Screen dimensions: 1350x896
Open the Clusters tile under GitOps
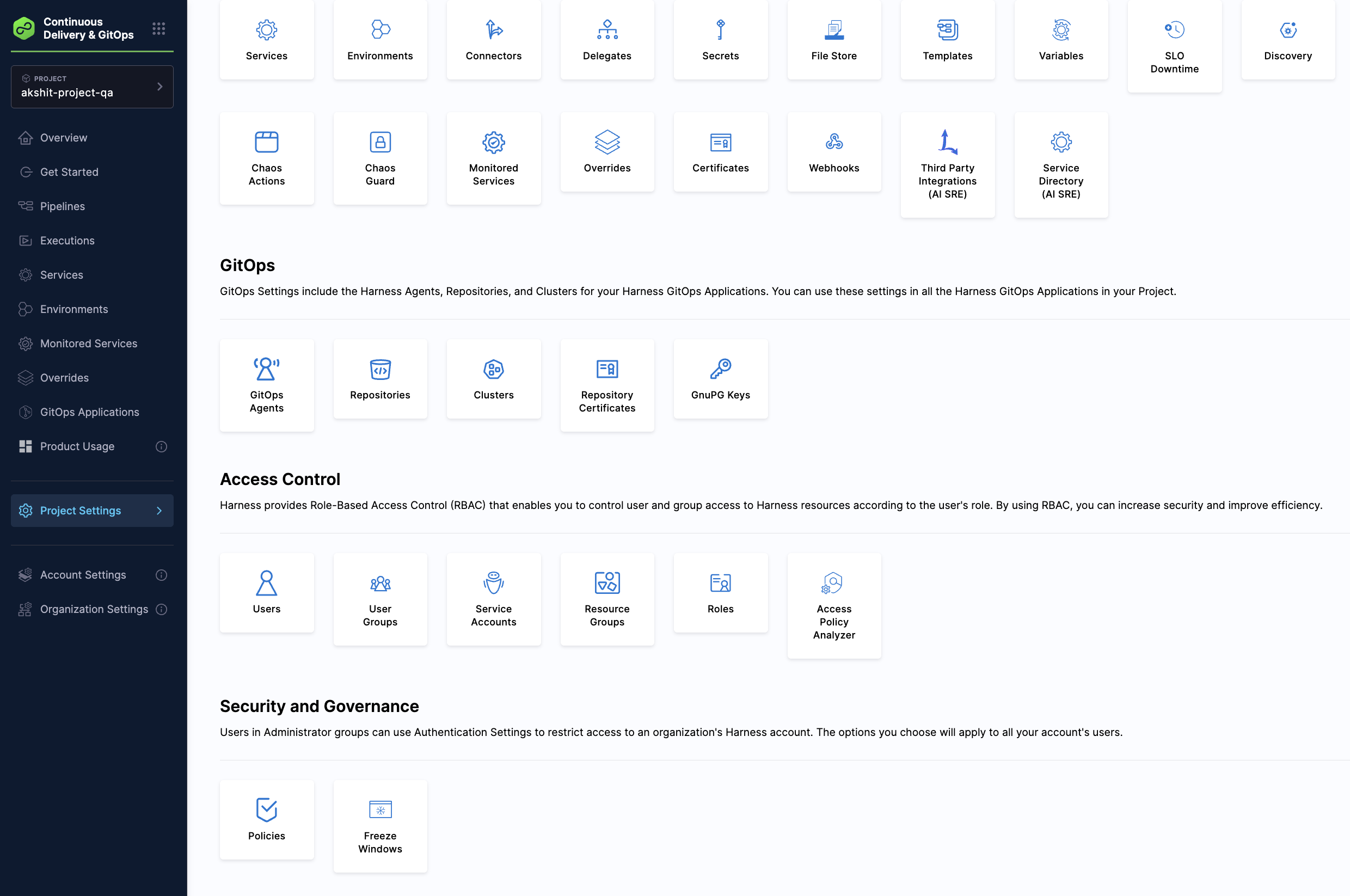pyautogui.click(x=494, y=378)
